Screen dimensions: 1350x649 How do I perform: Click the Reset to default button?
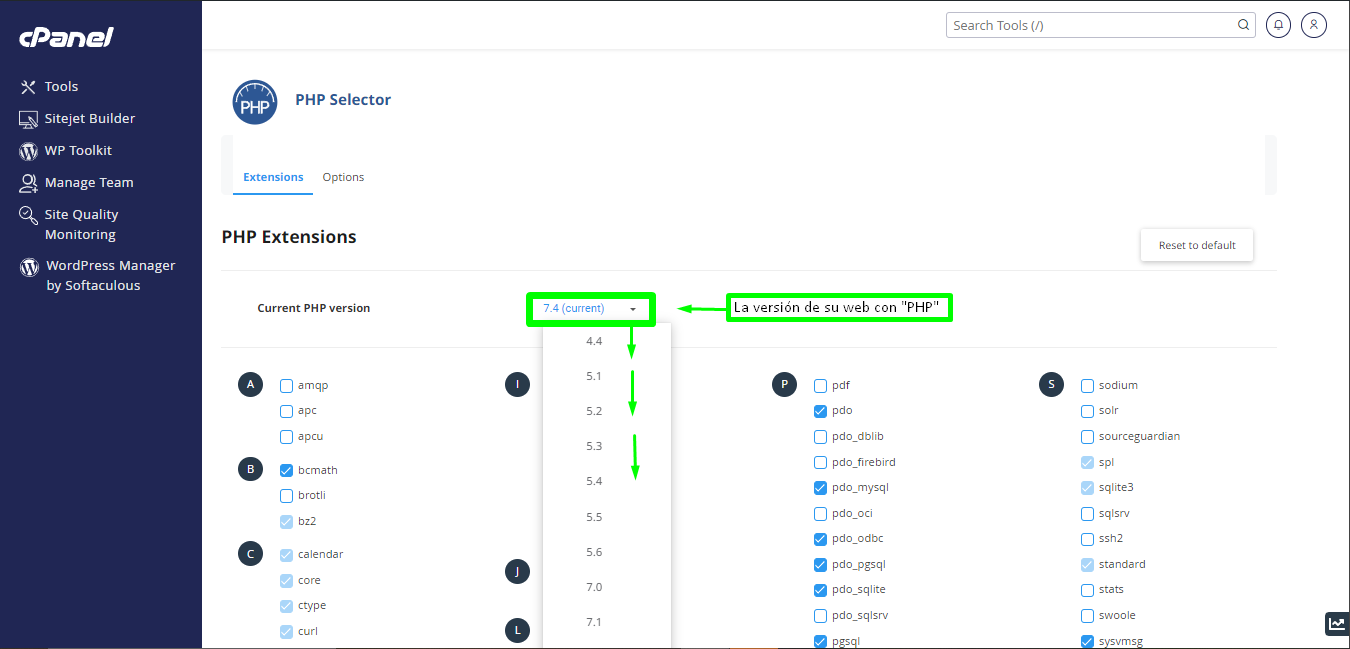(1196, 244)
